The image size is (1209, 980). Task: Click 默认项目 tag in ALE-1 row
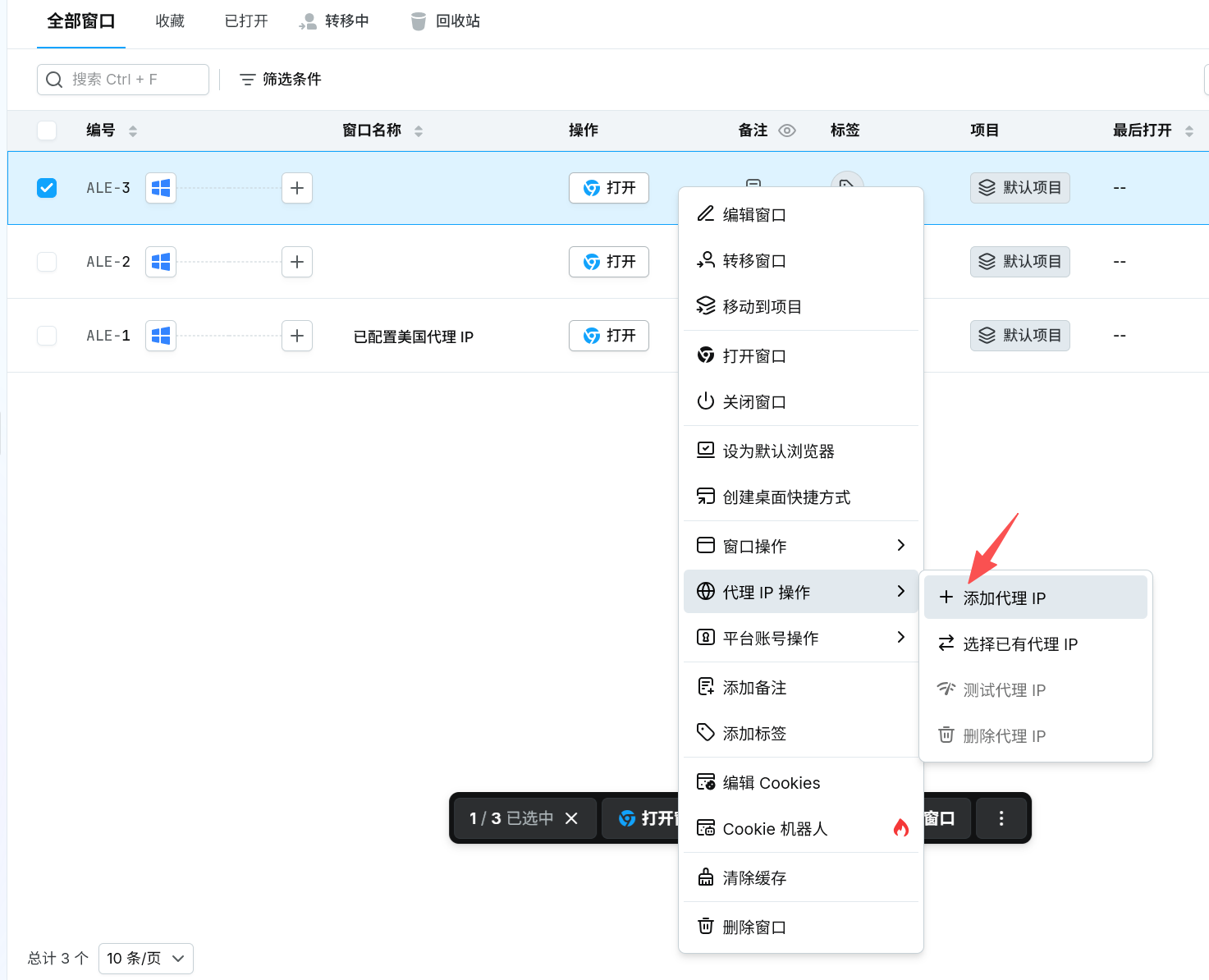[x=1020, y=336]
